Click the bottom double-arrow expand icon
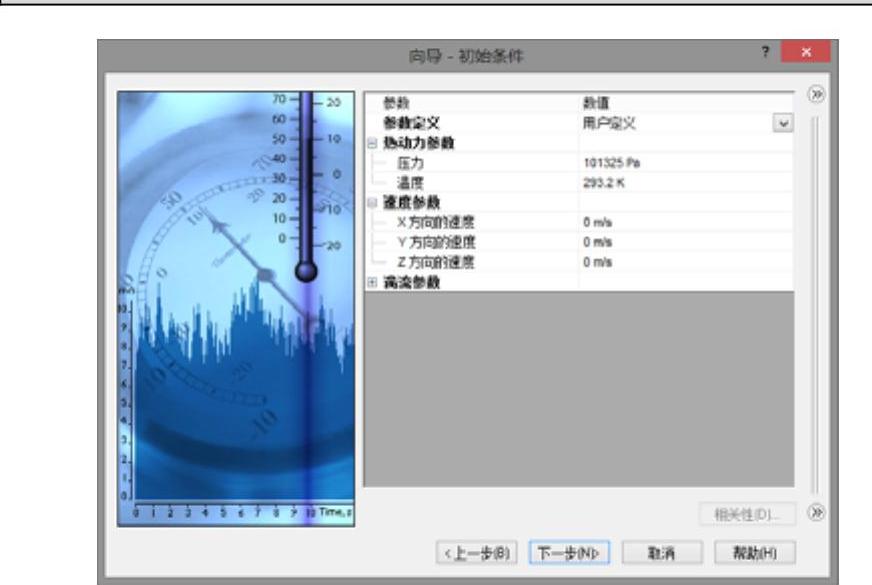Image resolution: width=872 pixels, height=585 pixels. point(816,512)
